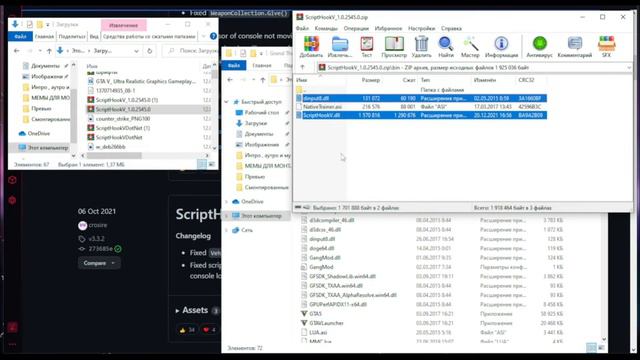Click the help question mark in Загрузки window

click(213, 36)
